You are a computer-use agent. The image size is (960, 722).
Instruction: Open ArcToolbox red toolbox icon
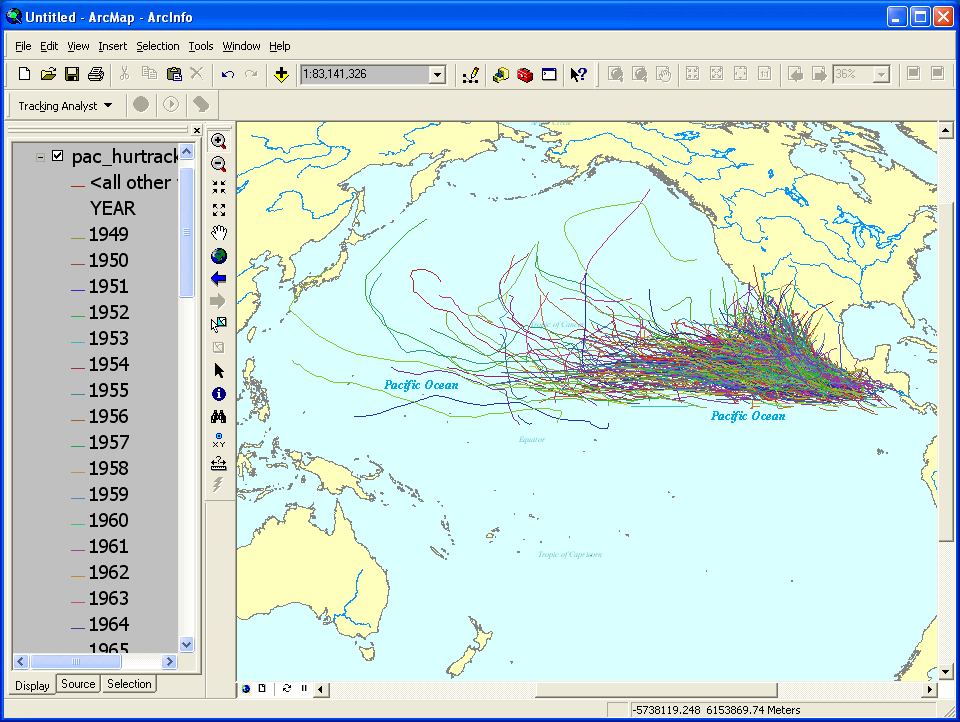point(525,74)
